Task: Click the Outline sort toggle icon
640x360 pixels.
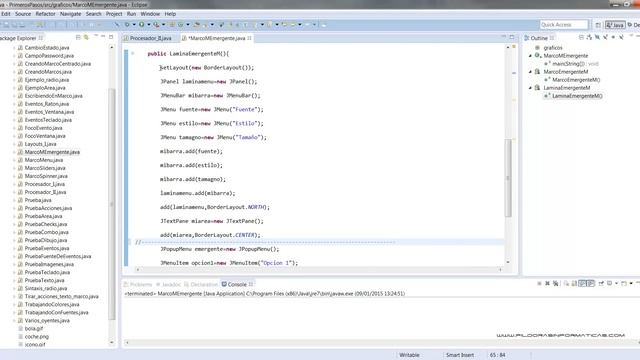Action: 589,38
